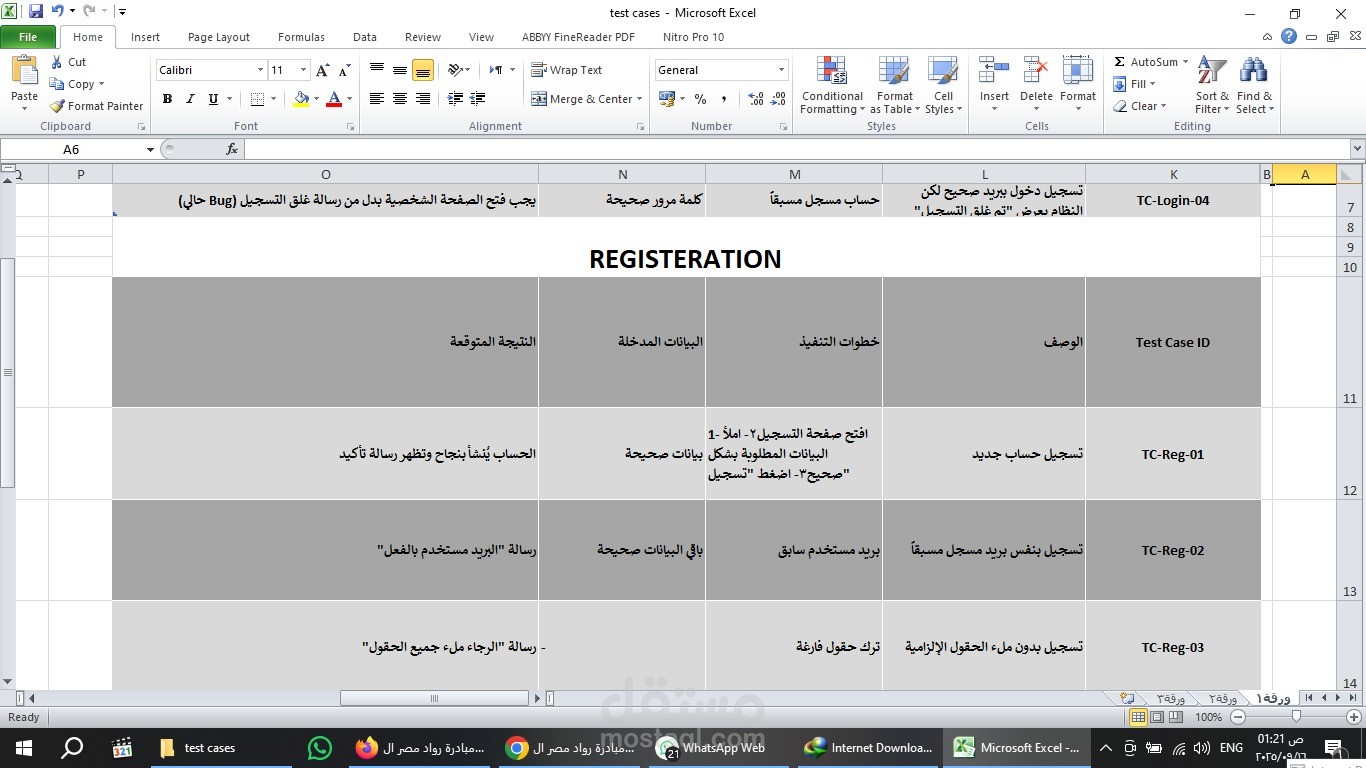Toggle Italic formatting

pyautogui.click(x=190, y=99)
